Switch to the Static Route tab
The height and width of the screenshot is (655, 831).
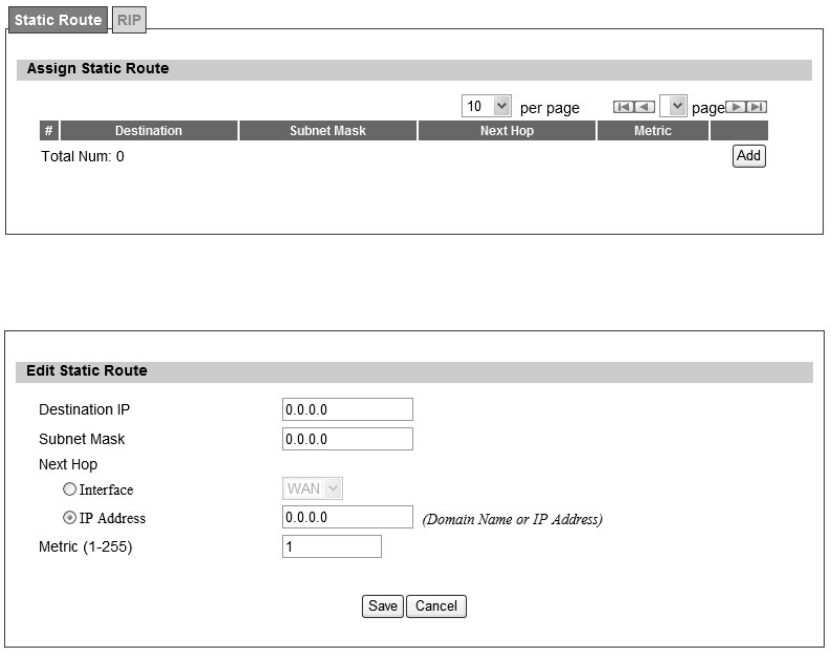coord(58,20)
